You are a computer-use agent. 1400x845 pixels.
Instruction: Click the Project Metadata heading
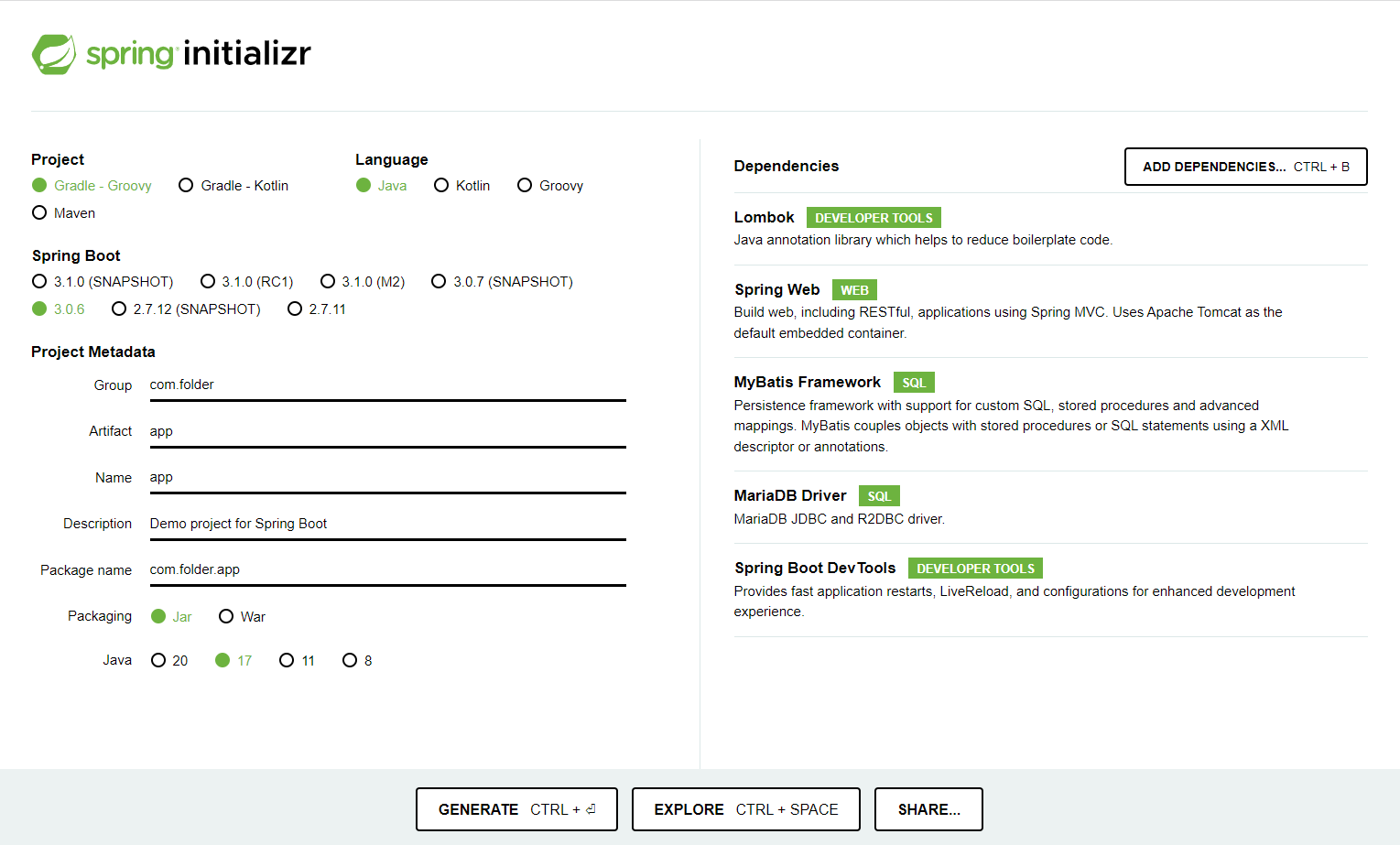click(93, 352)
